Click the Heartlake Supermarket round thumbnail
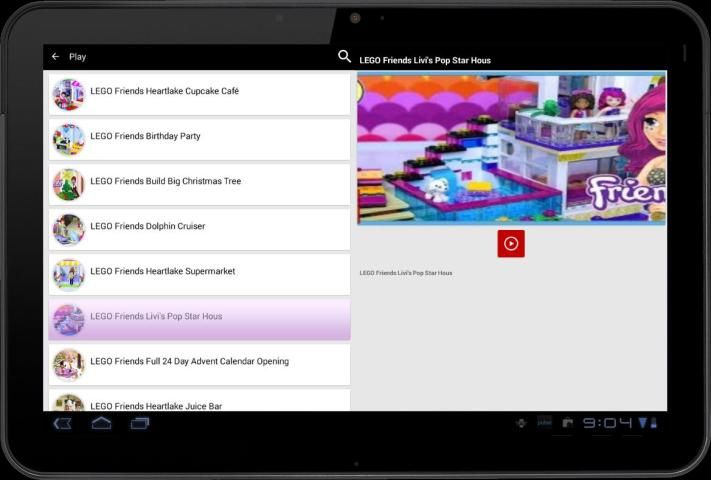Screen dimensions: 711x480 tap(69, 274)
